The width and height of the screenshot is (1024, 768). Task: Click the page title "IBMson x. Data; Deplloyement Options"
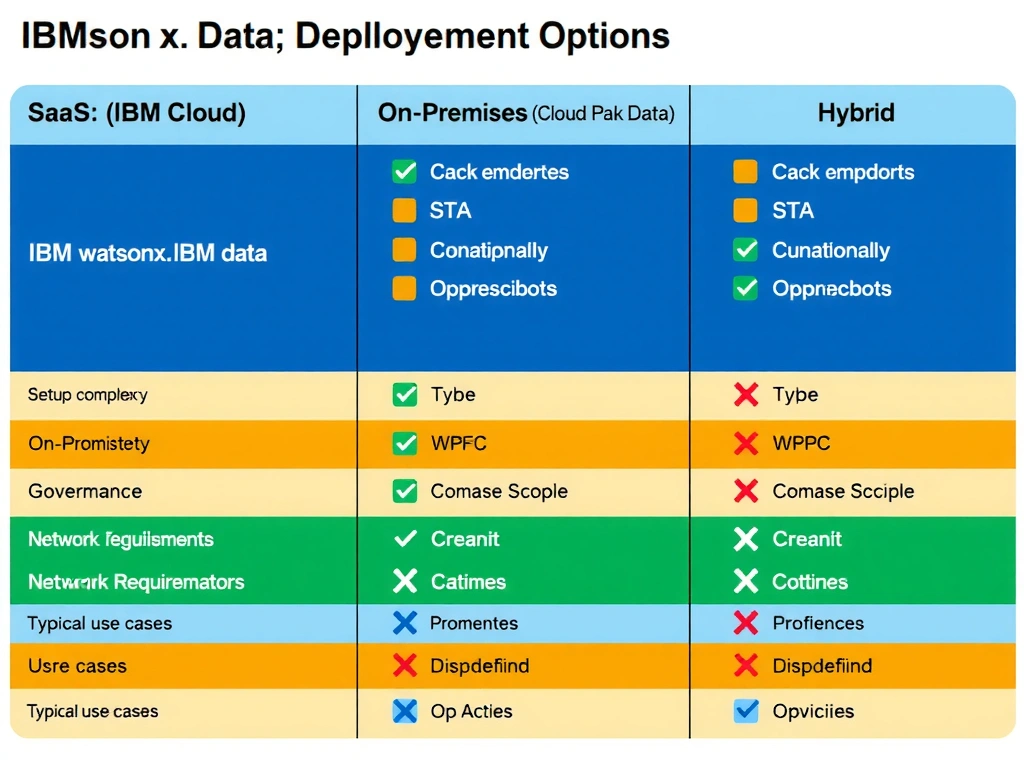345,36
